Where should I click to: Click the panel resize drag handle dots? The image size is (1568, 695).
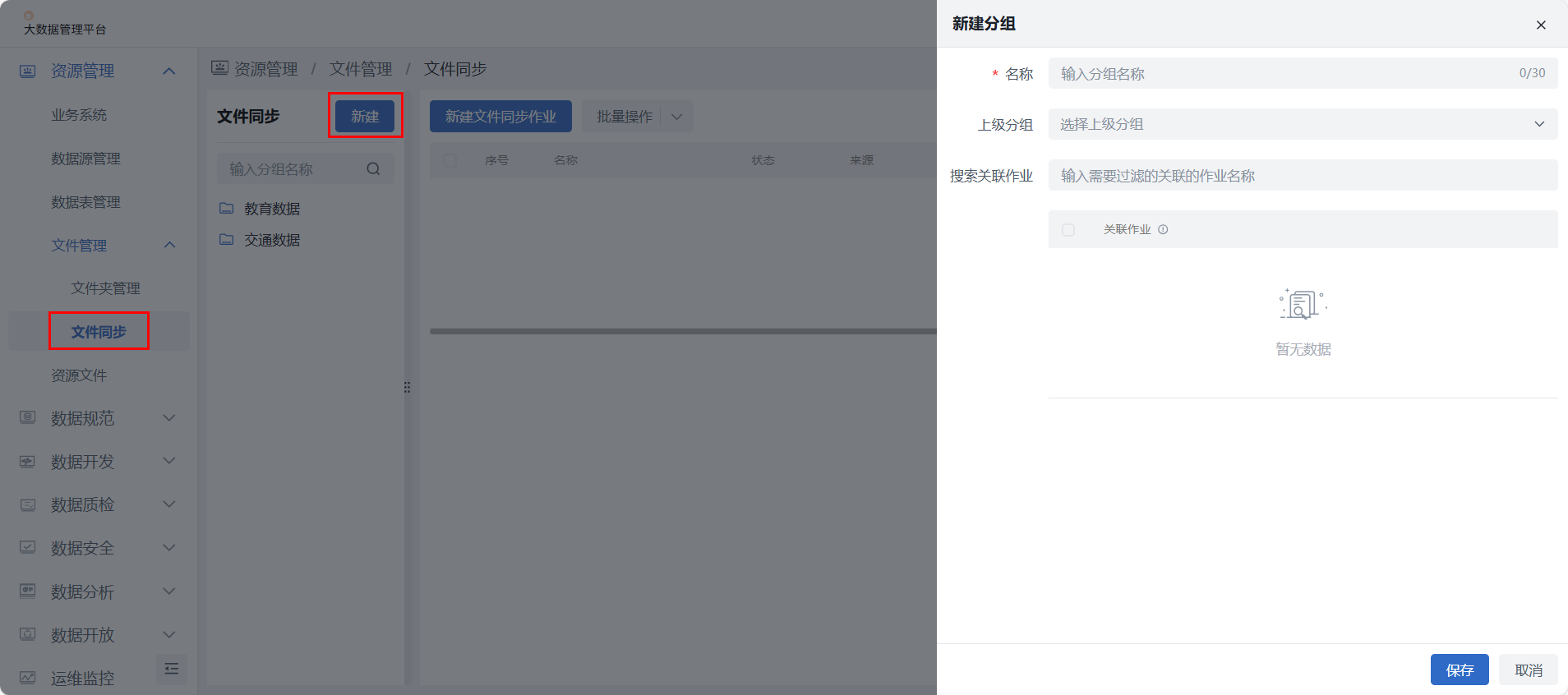(407, 387)
